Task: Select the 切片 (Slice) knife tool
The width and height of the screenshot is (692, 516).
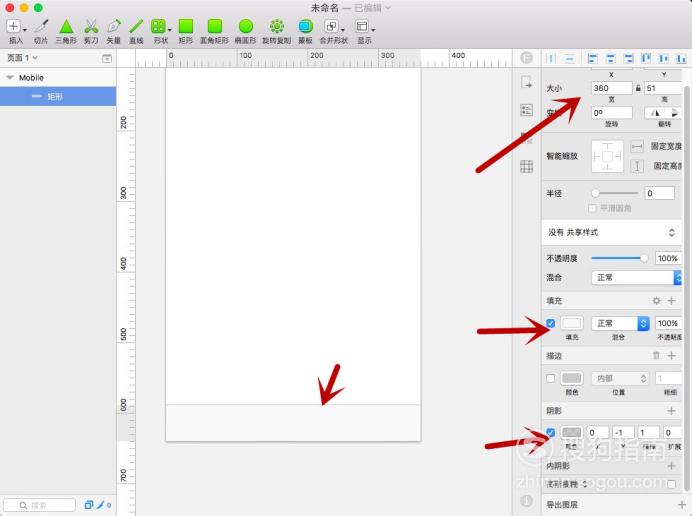Action: click(x=41, y=31)
